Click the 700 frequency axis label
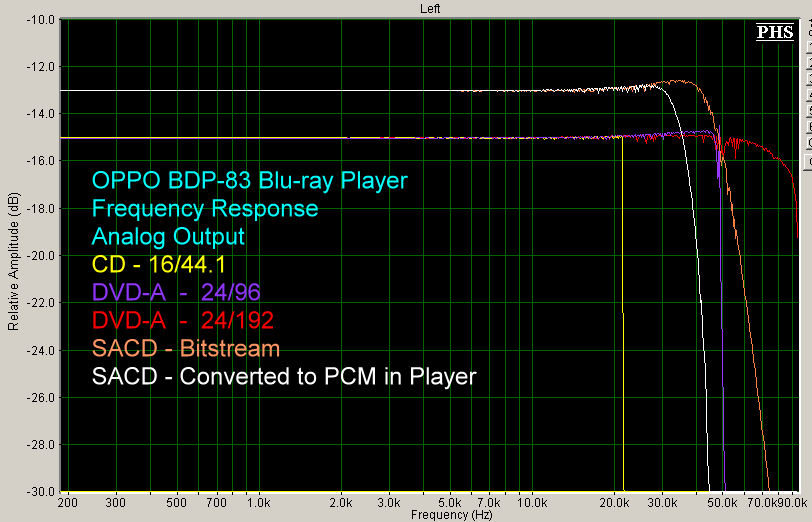The image size is (812, 522). pos(216,503)
